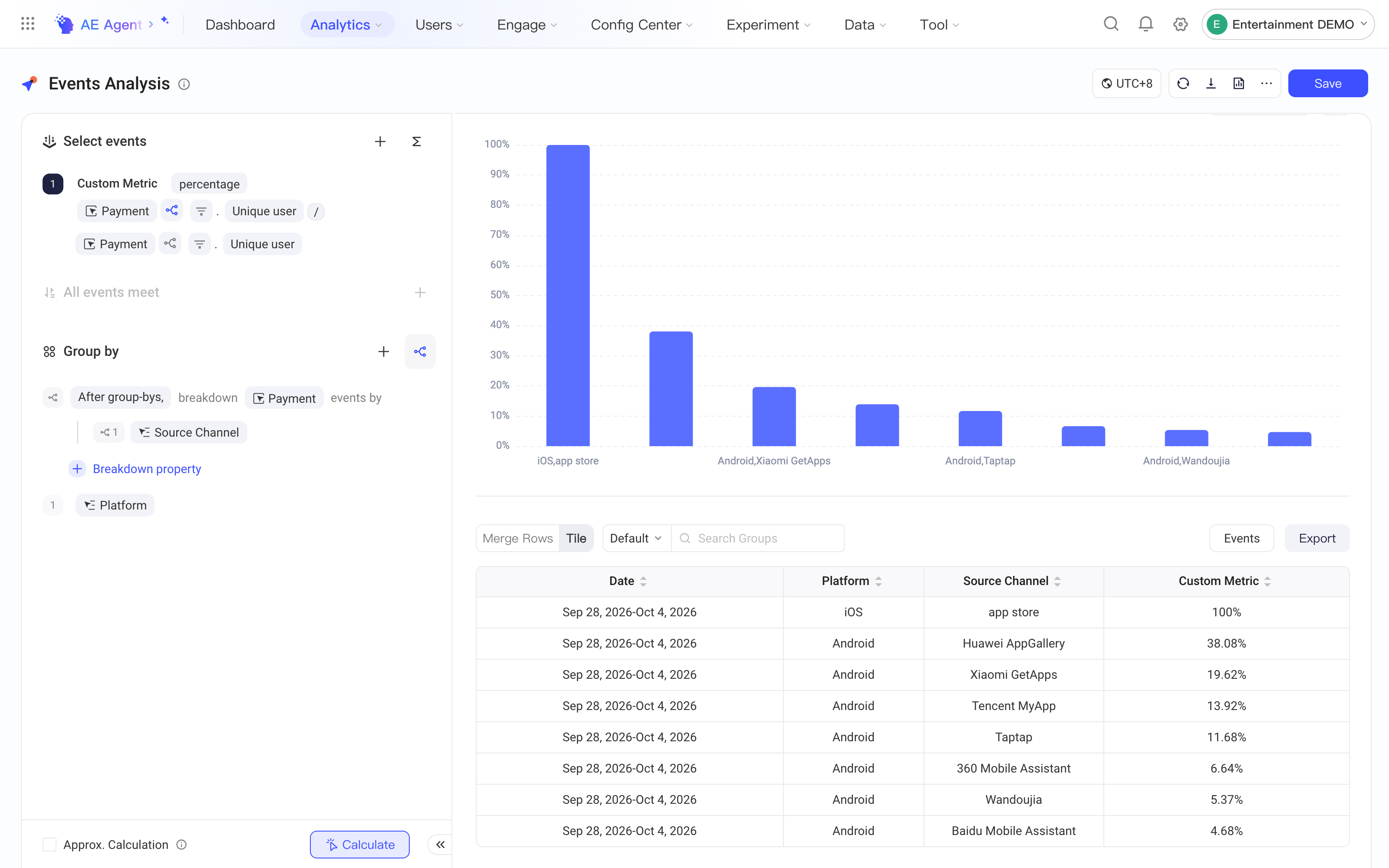Open the notifications bell icon
The height and width of the screenshot is (868, 1389).
pyautogui.click(x=1145, y=24)
